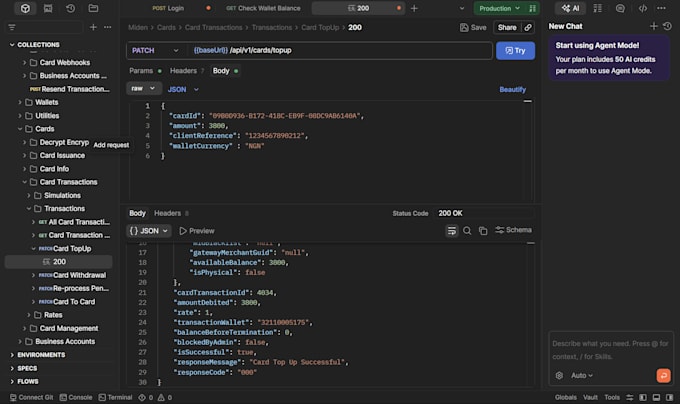Open the Auto model dropdown in chat

click(582, 375)
